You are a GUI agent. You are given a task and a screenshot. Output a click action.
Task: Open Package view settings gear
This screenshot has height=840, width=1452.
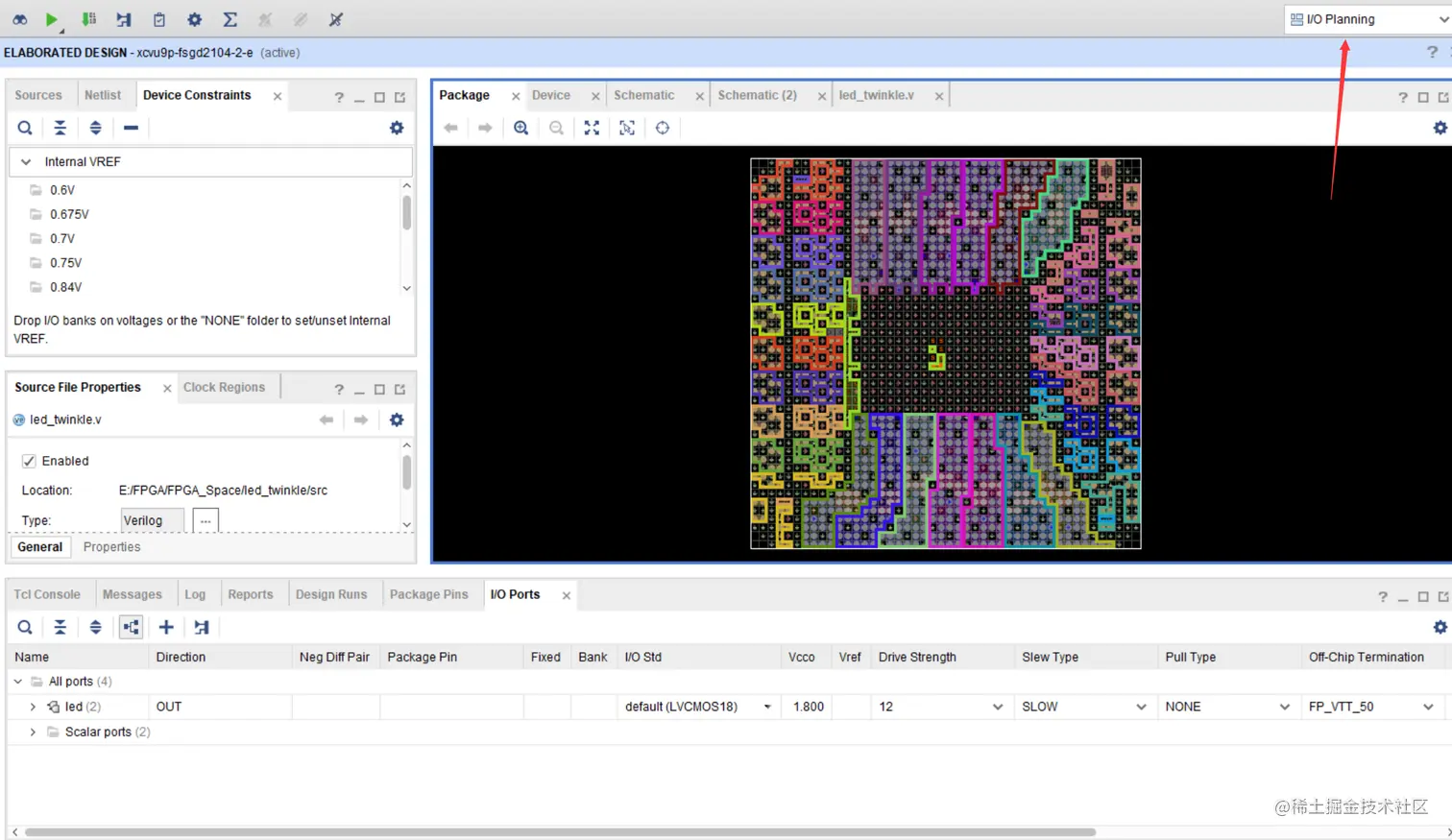click(x=1440, y=128)
